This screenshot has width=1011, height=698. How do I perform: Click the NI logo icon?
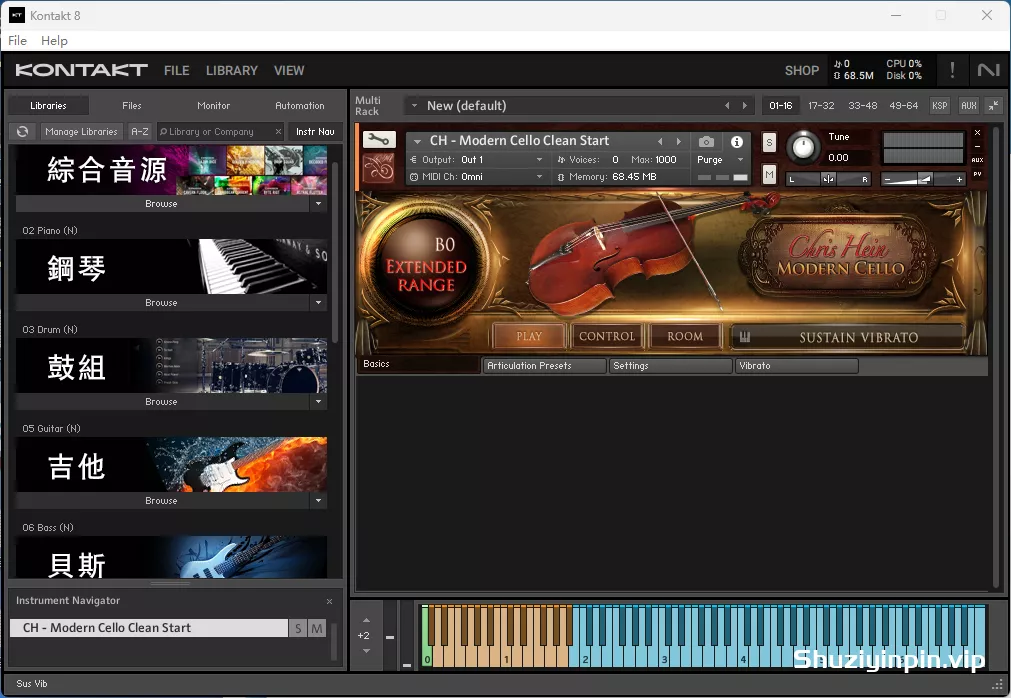[x=988, y=70]
